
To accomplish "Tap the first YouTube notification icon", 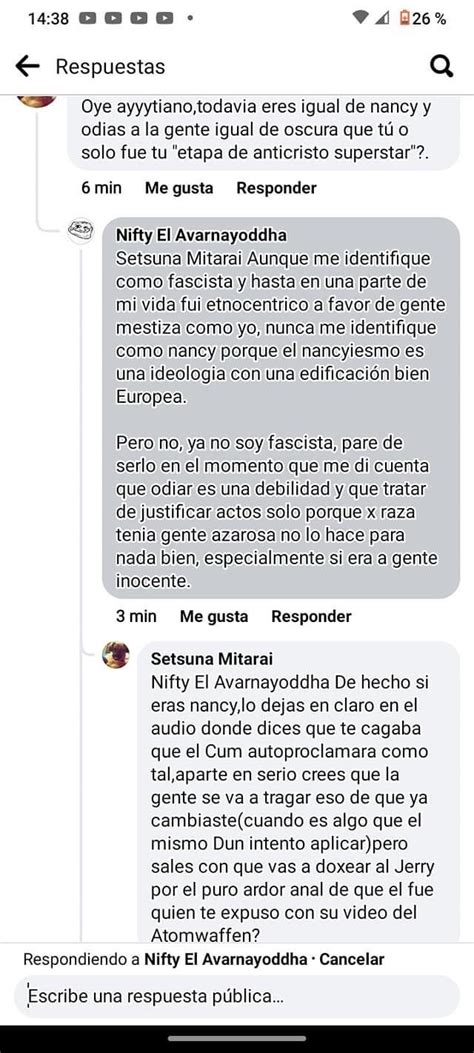I will [x=88, y=19].
